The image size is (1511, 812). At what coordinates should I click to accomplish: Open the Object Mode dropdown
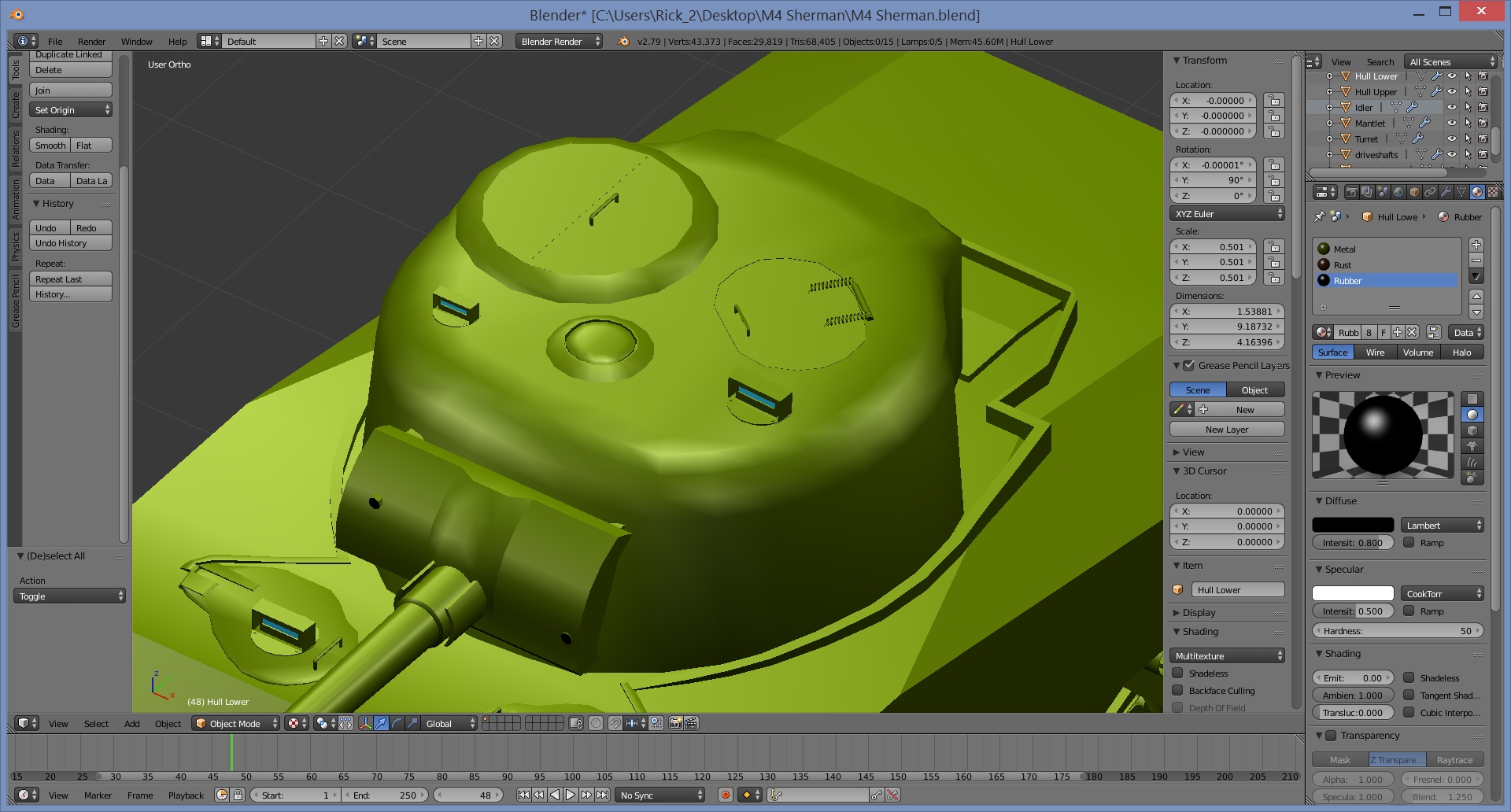tap(235, 723)
